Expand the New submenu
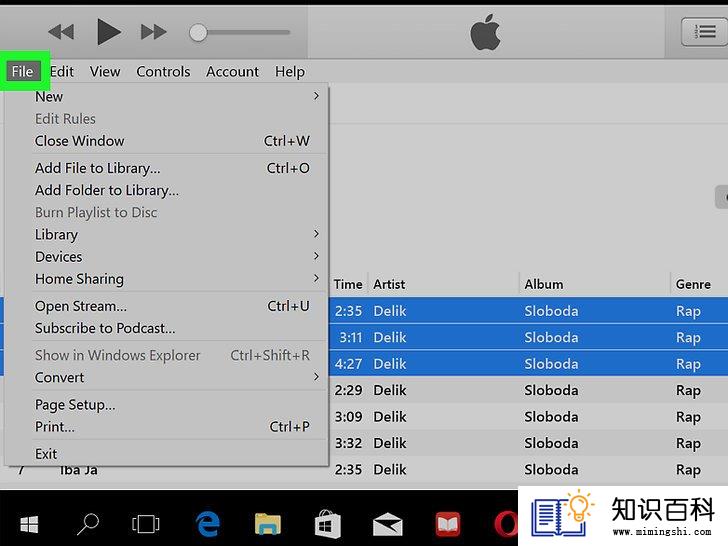The height and width of the screenshot is (546, 728). tap(177, 97)
